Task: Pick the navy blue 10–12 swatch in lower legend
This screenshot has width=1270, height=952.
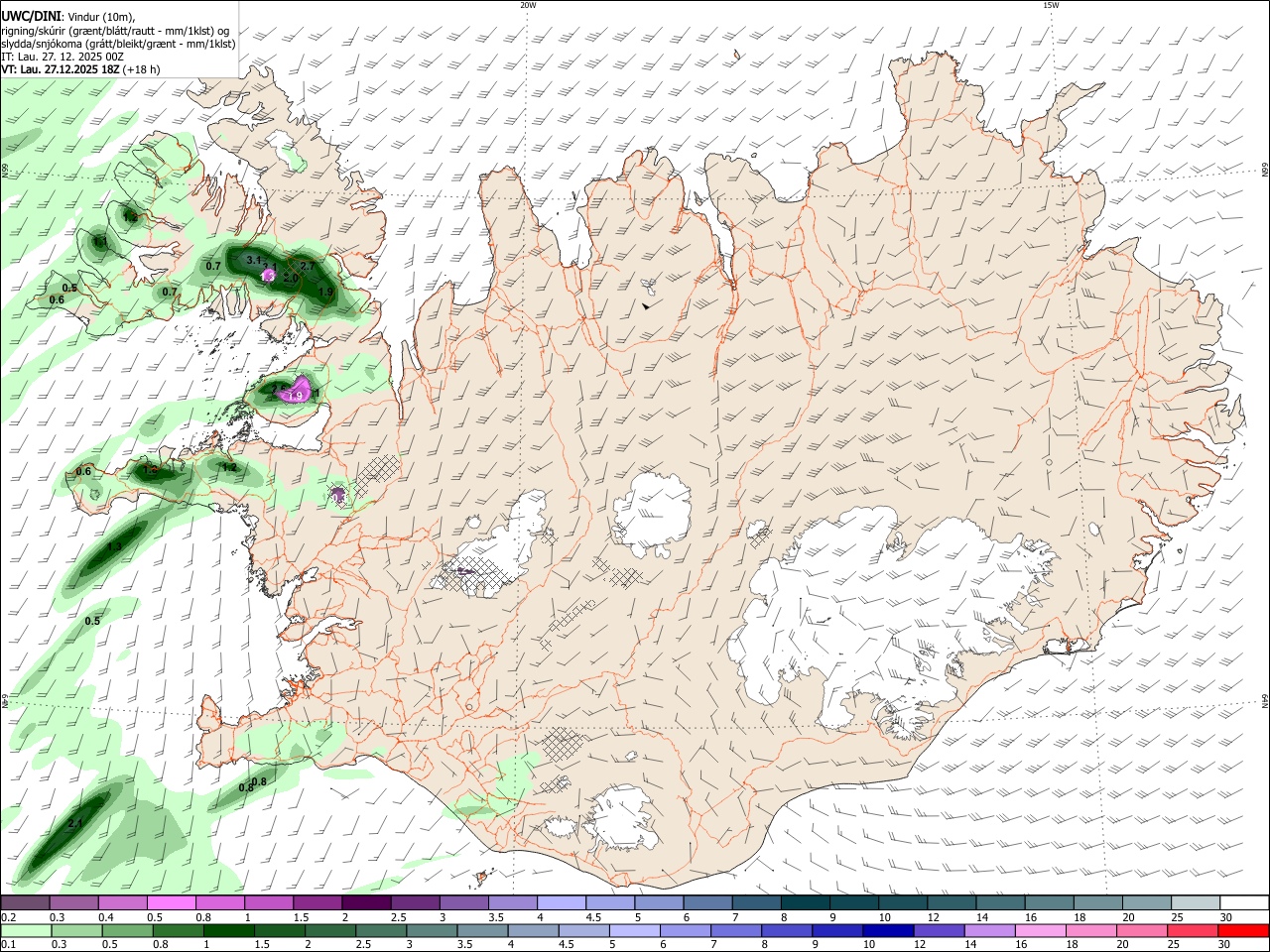Action: pyautogui.click(x=890, y=930)
